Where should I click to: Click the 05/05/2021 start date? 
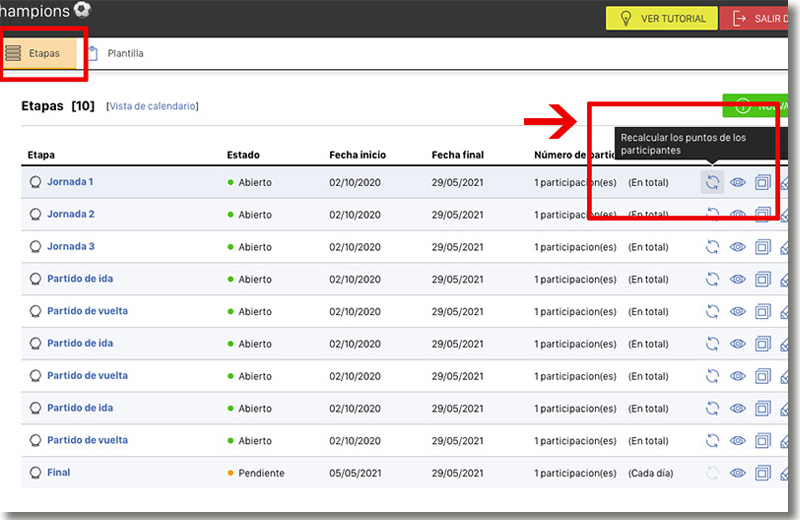point(355,473)
